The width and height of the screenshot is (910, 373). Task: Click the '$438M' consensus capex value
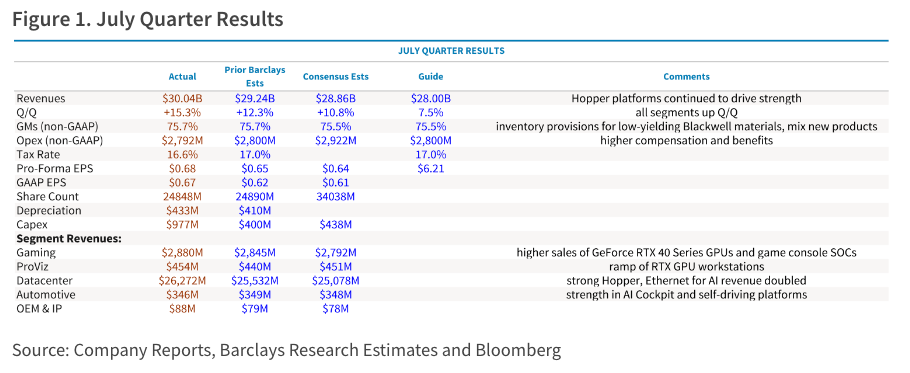(335, 224)
